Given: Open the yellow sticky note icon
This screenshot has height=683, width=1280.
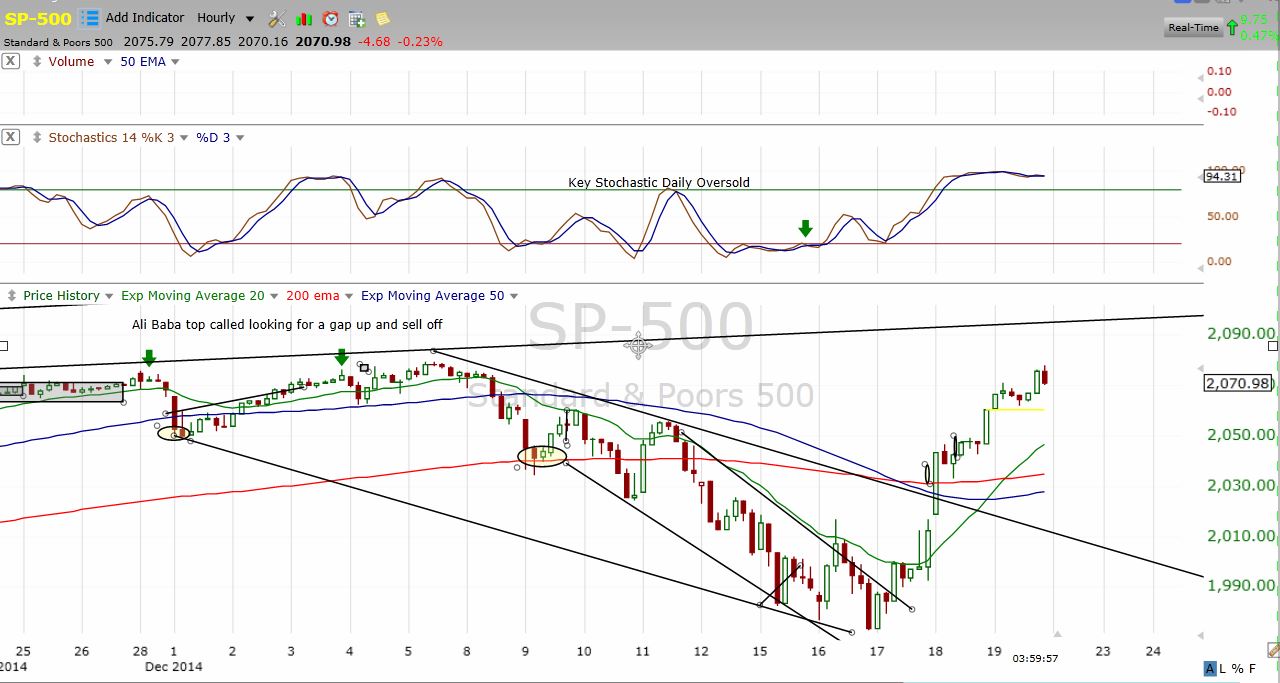Looking at the screenshot, I should point(383,18).
